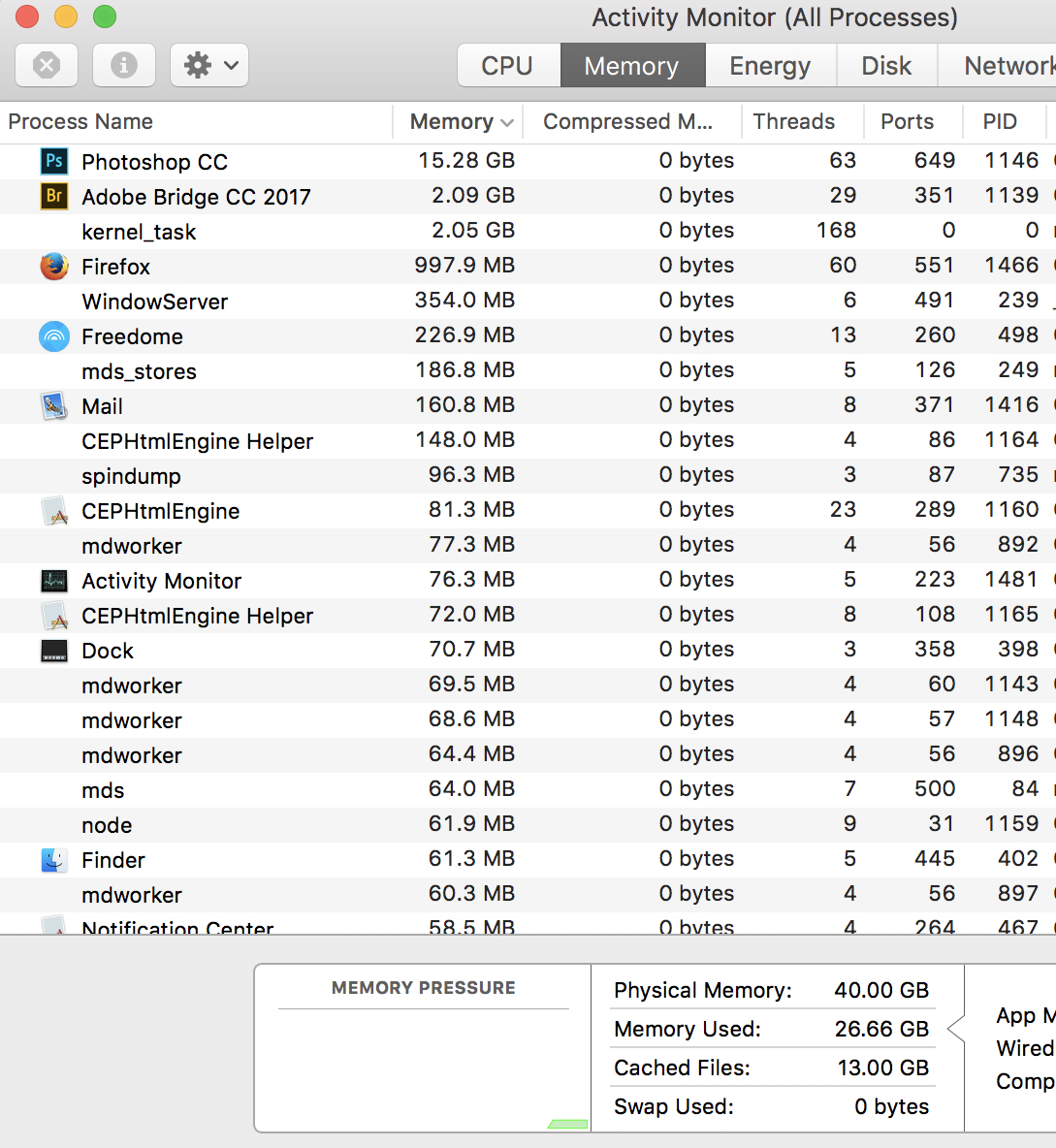Switch to the CPU tab
The height and width of the screenshot is (1148, 1056).
pyautogui.click(x=508, y=65)
